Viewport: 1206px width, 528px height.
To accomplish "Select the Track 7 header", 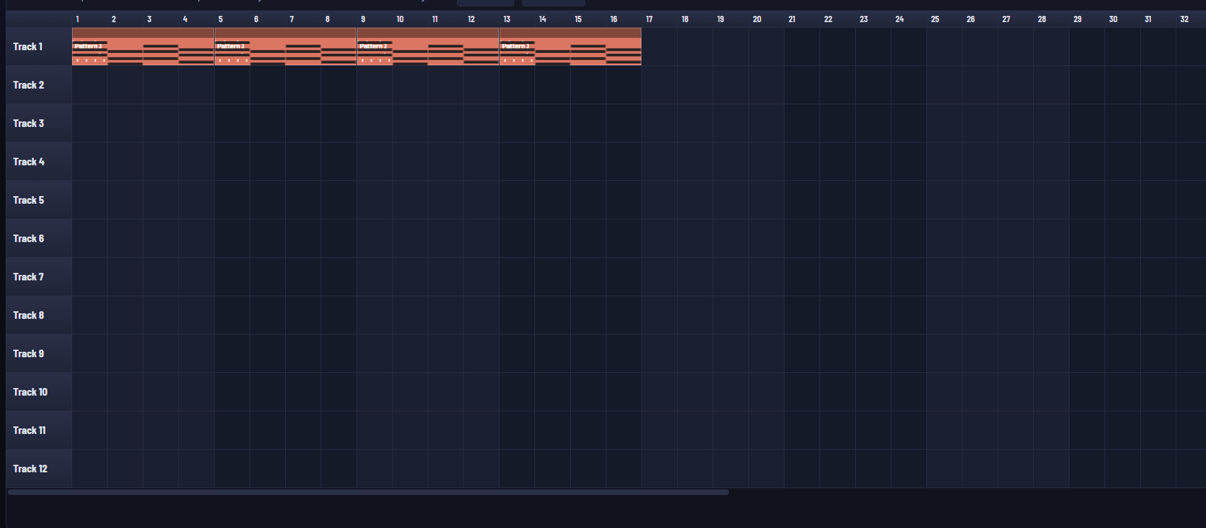I will (x=39, y=277).
